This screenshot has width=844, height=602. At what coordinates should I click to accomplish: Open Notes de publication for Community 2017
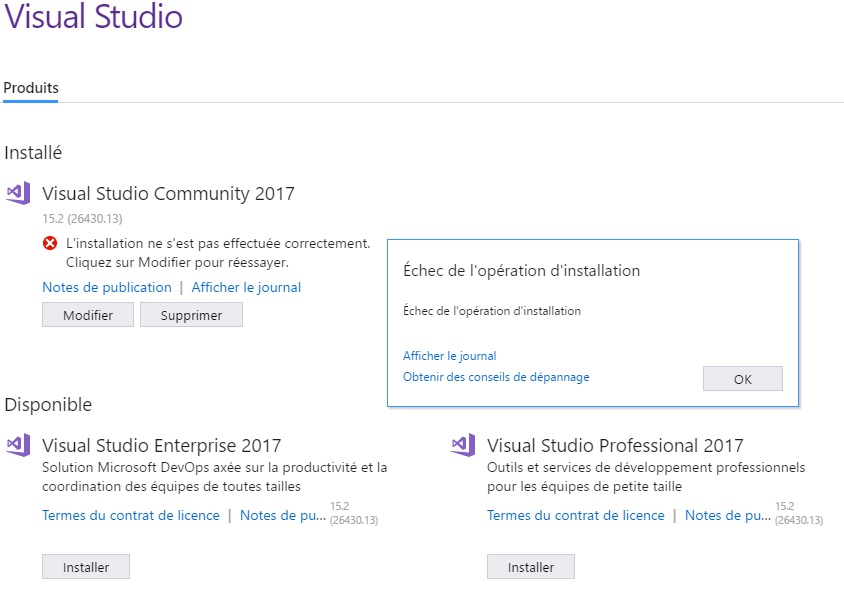106,287
